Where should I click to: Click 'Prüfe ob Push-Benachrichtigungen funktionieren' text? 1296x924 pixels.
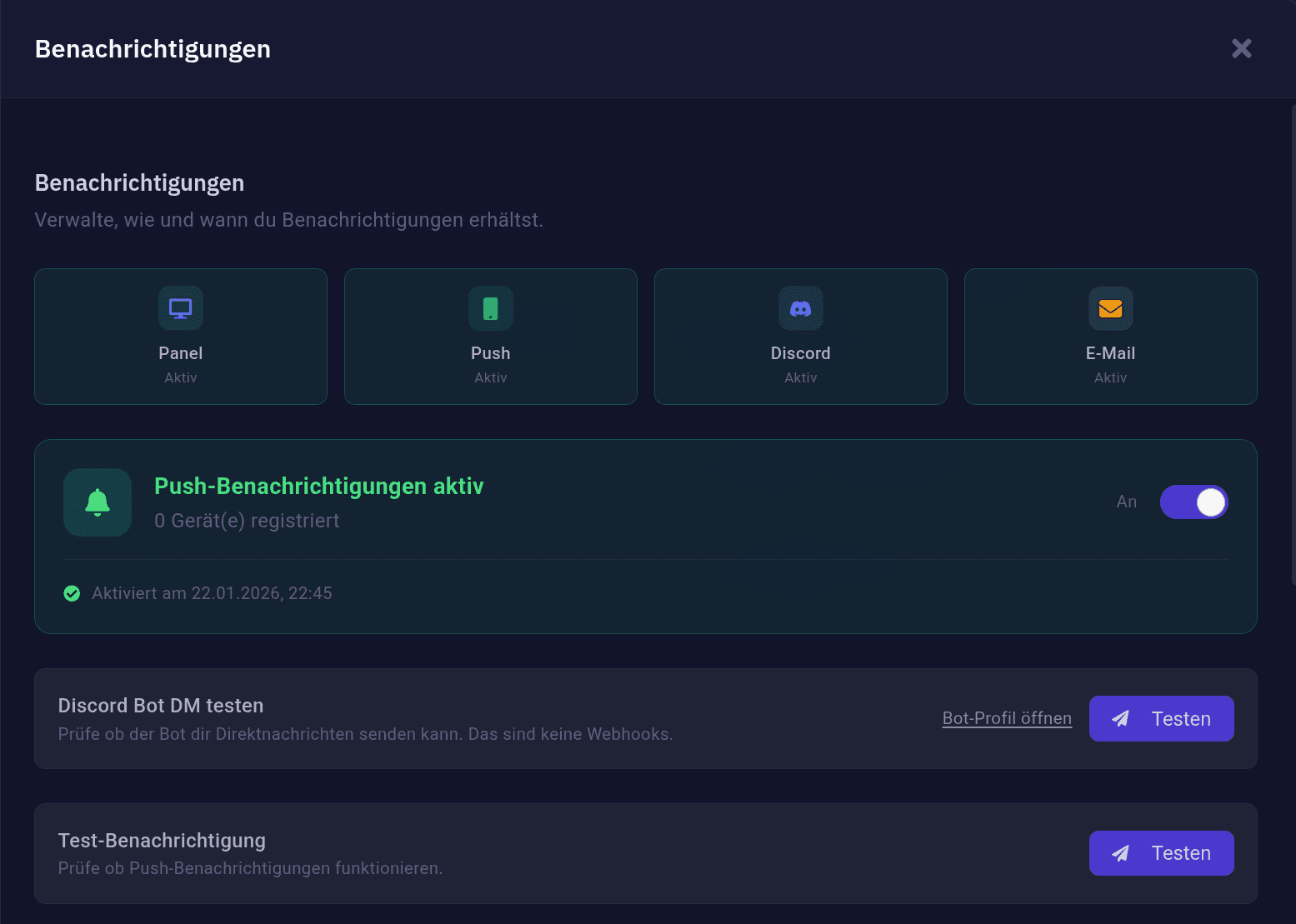tap(250, 868)
